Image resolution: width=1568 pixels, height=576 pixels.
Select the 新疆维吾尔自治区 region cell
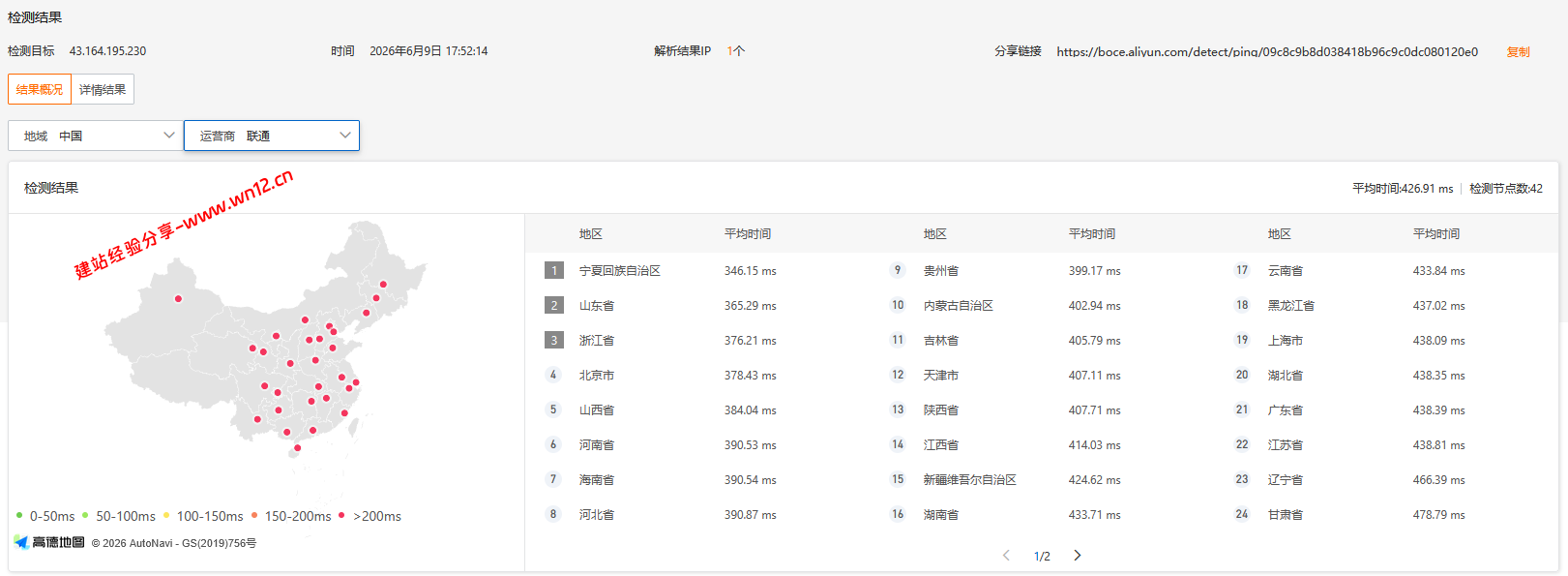tap(970, 480)
